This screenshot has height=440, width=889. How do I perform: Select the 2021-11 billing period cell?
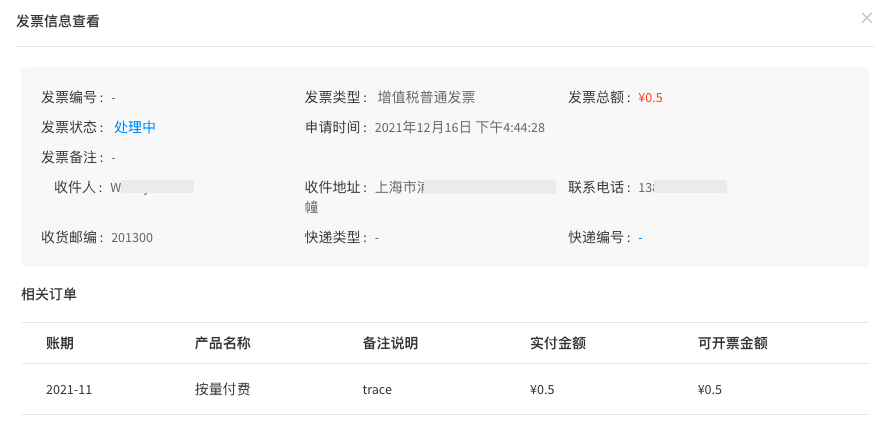pos(69,390)
